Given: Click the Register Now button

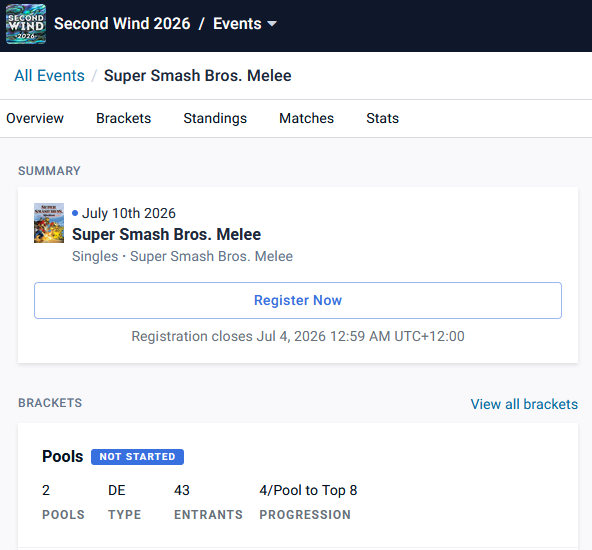Looking at the screenshot, I should (x=298, y=300).
